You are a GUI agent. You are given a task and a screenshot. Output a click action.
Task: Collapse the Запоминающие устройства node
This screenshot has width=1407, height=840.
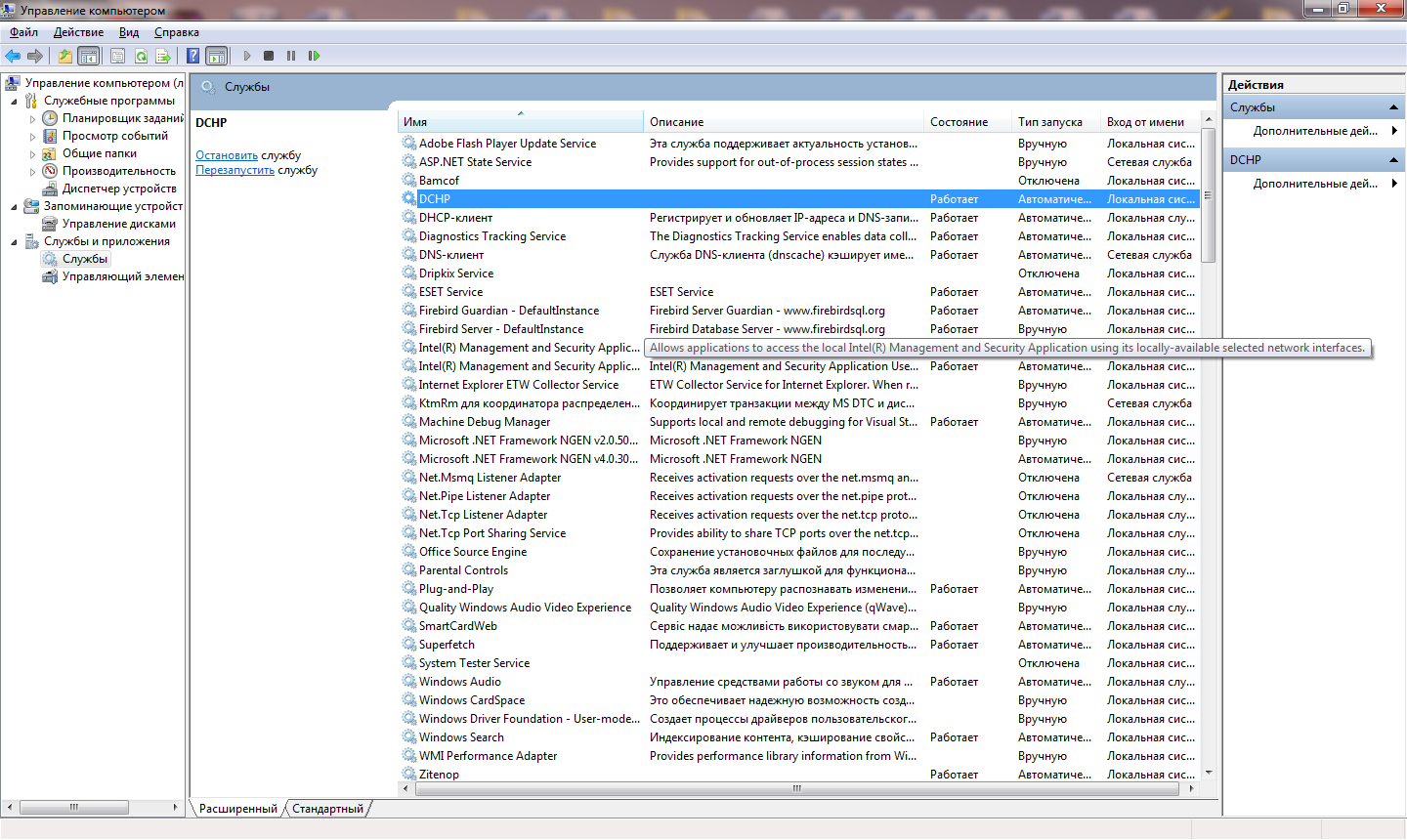tap(14, 206)
